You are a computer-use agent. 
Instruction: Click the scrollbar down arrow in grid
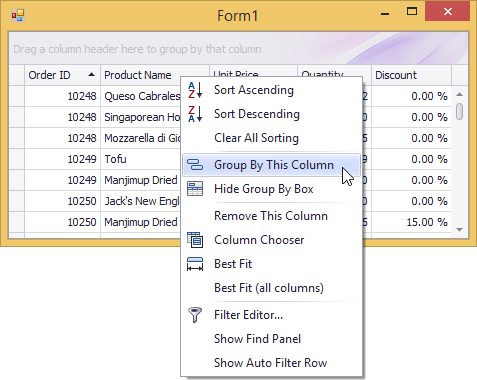pyautogui.click(x=460, y=230)
